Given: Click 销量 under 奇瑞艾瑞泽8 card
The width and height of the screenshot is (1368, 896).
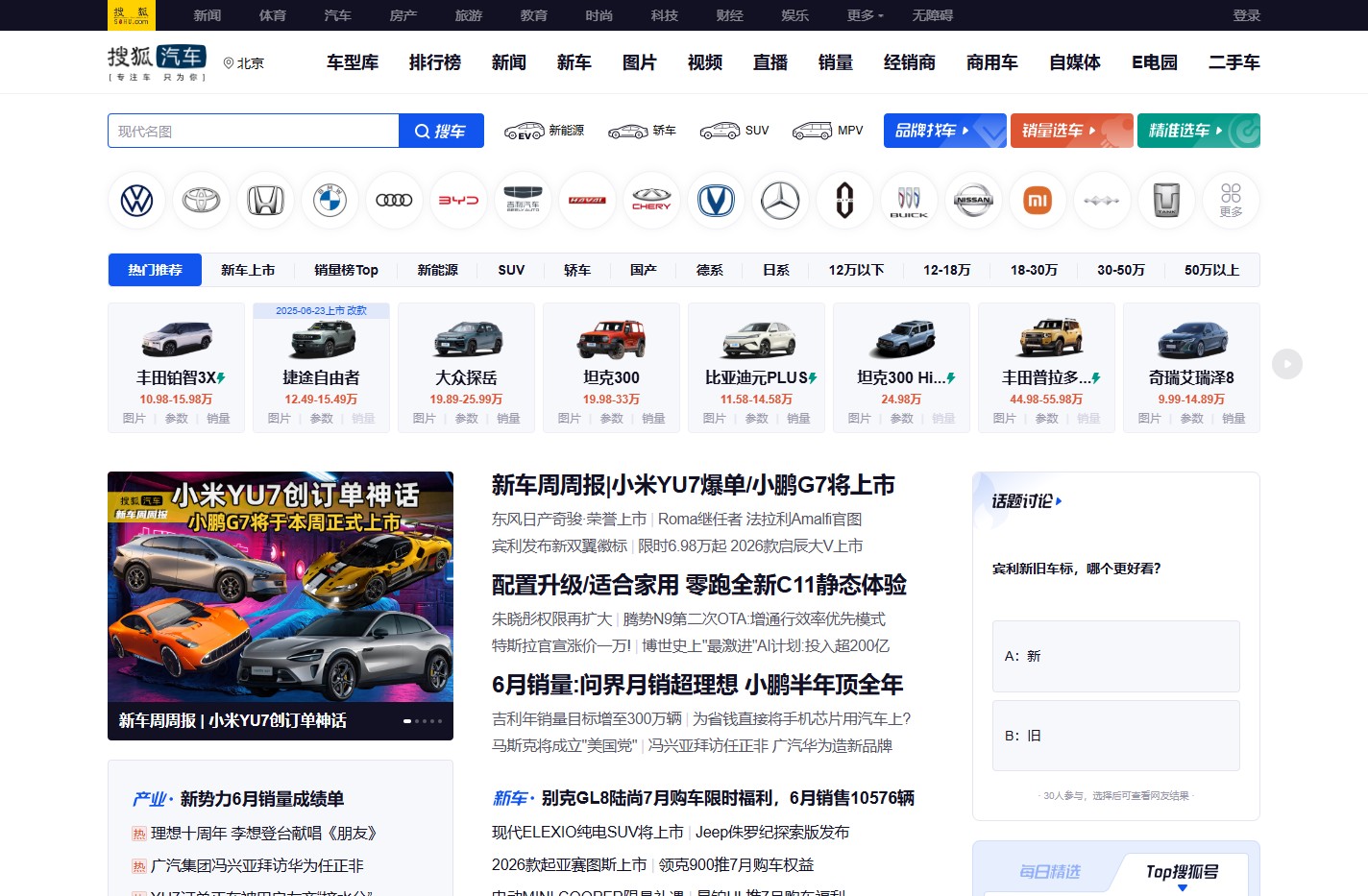Looking at the screenshot, I should point(1234,419).
